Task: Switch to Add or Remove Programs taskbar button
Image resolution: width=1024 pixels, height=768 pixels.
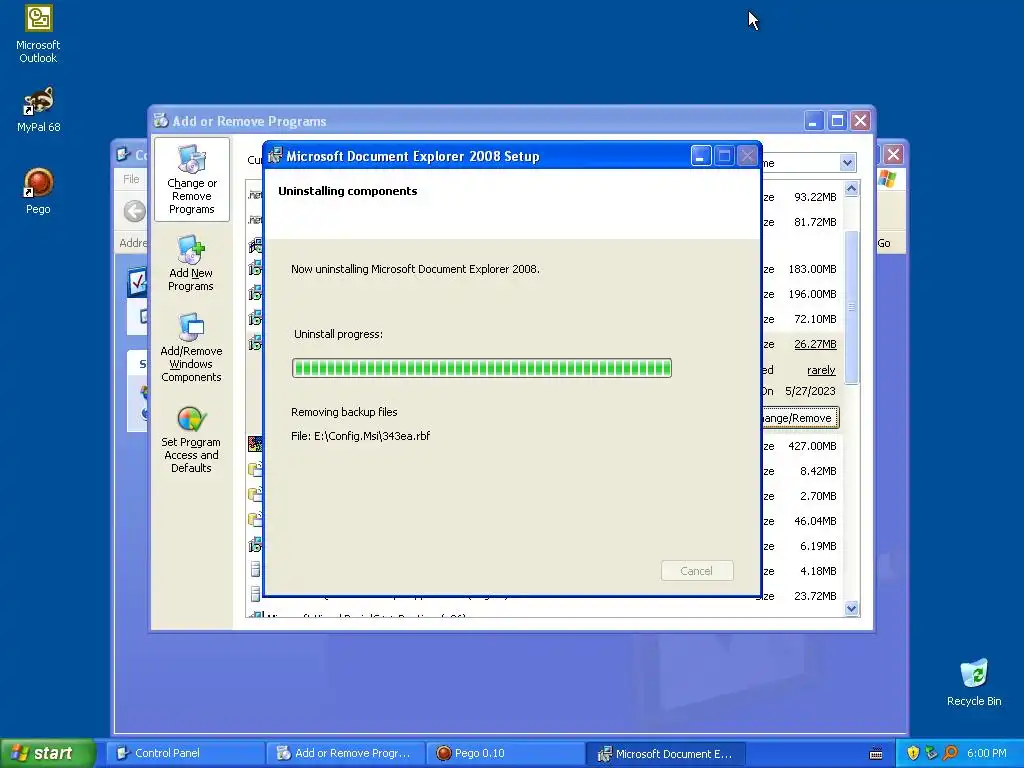Action: (345, 753)
